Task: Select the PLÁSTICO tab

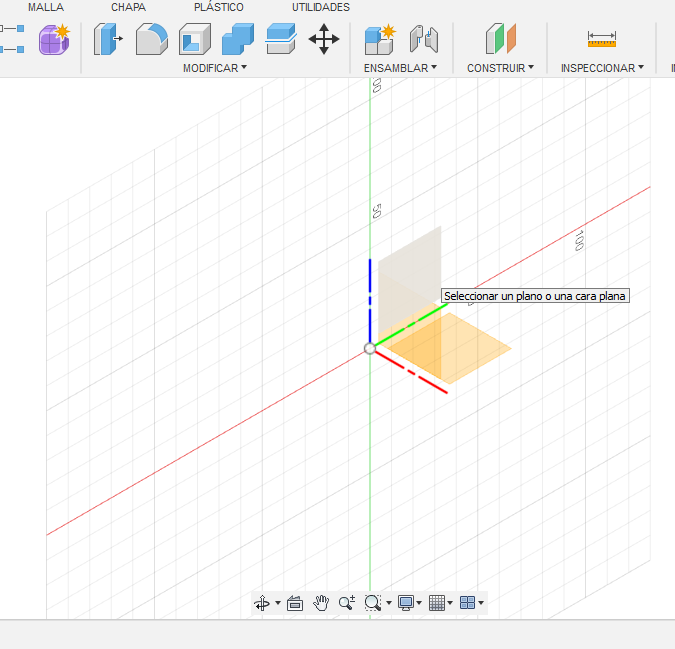Action: click(219, 7)
